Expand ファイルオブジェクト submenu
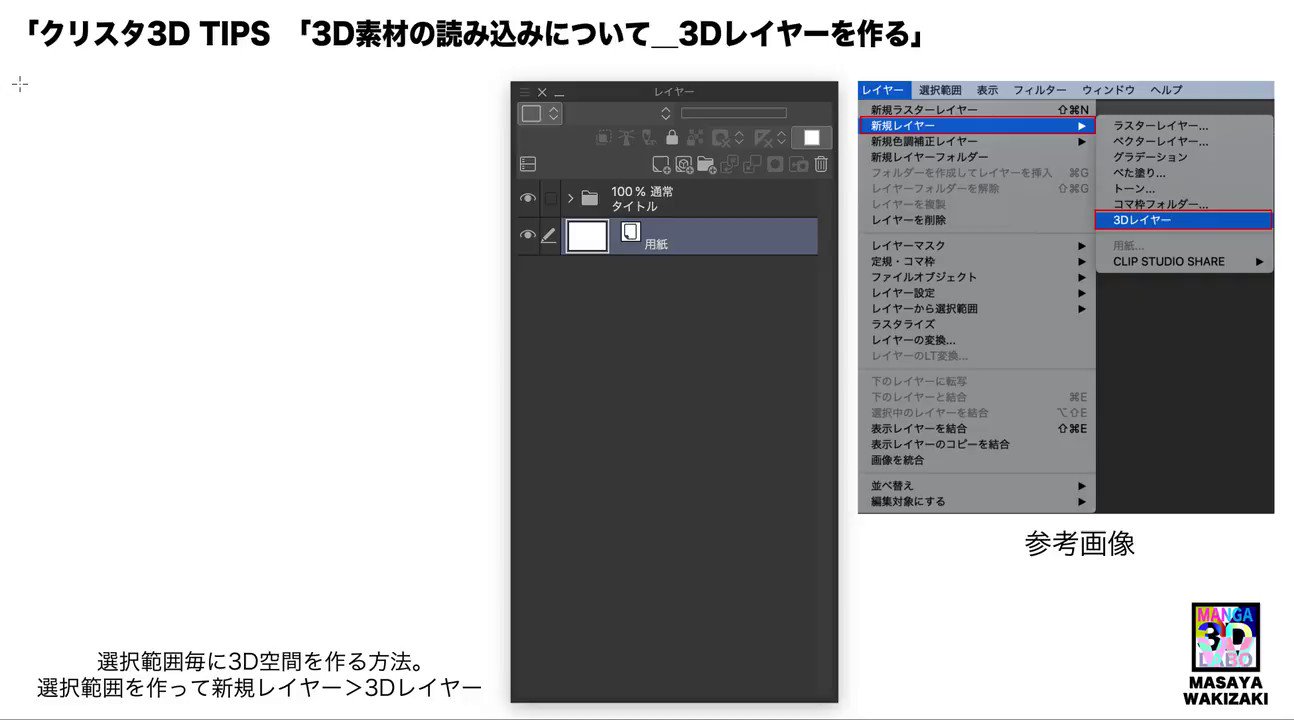Viewport: 1294px width, 720px height. point(977,277)
